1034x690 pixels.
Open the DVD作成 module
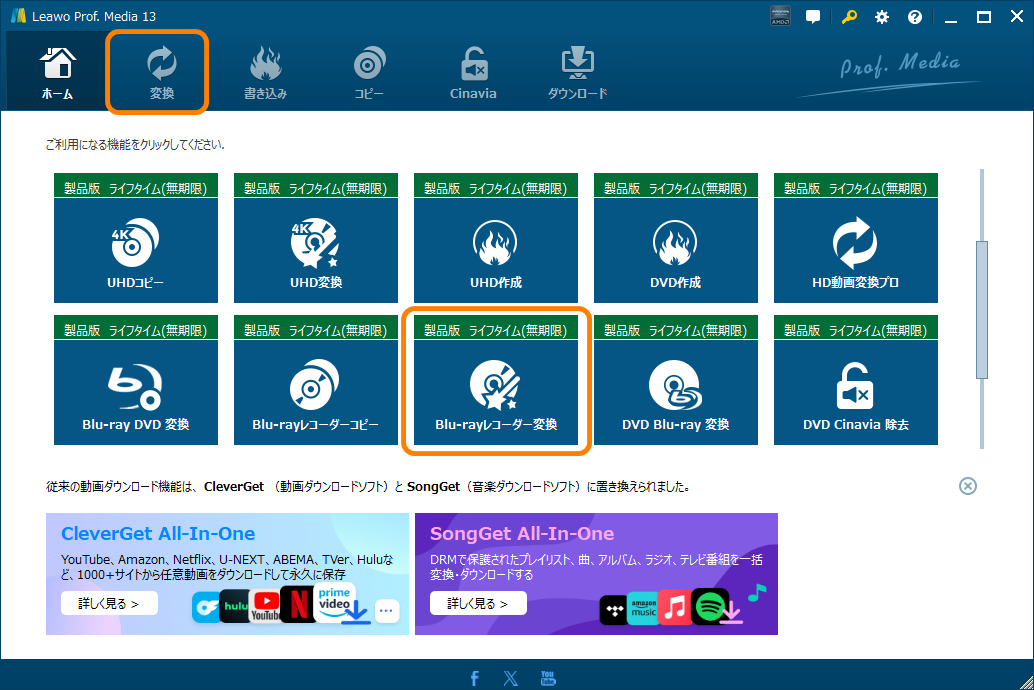(x=676, y=250)
